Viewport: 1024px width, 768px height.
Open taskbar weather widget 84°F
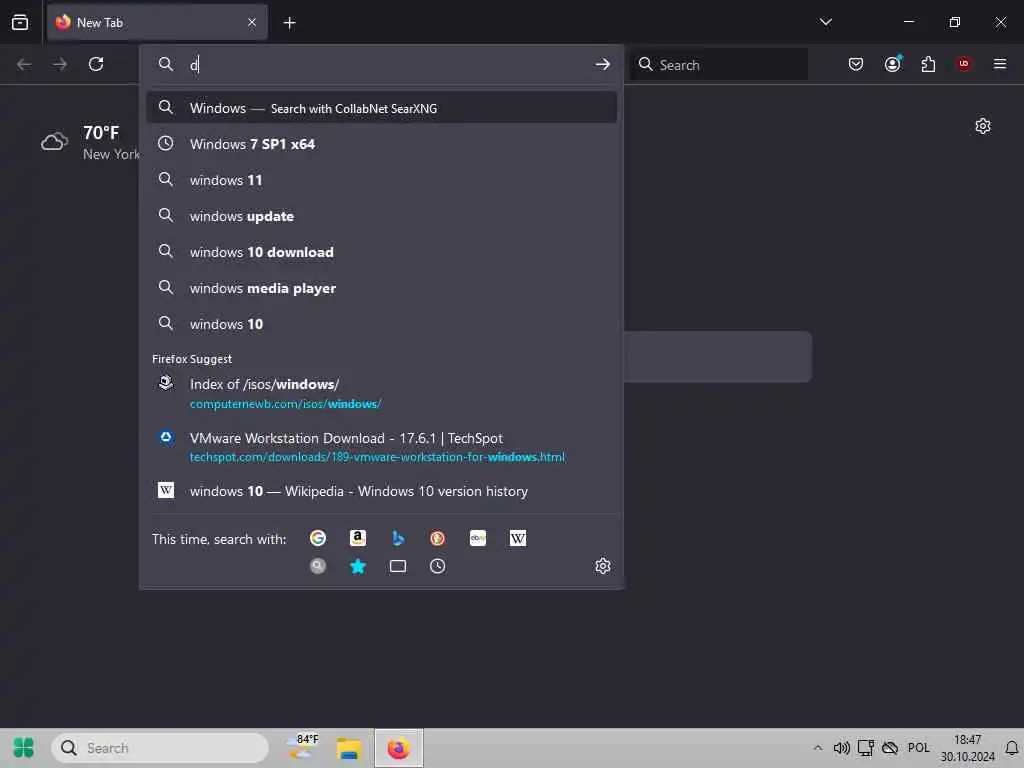tap(303, 747)
